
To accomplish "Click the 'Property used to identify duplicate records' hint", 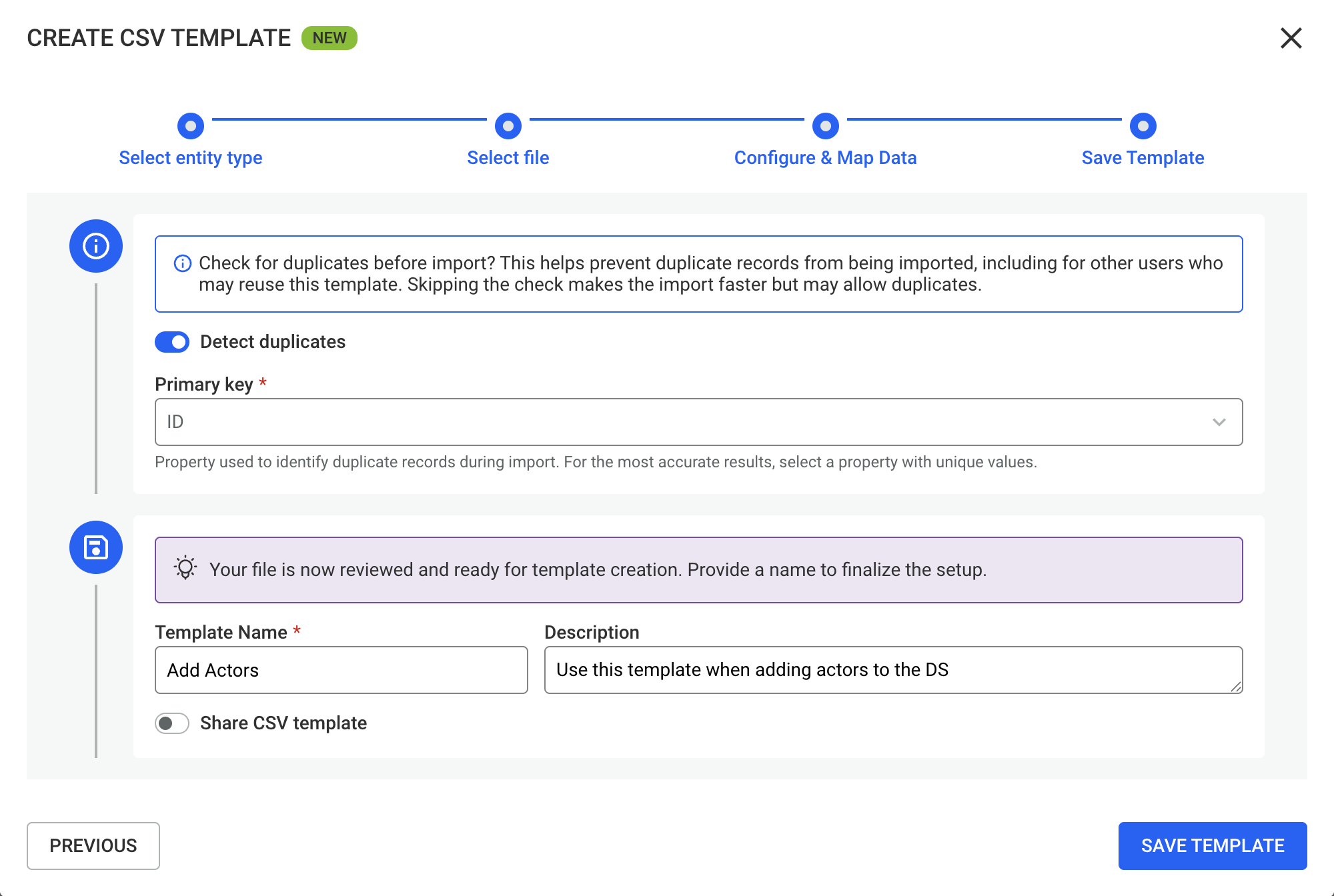I will pyautogui.click(x=596, y=462).
